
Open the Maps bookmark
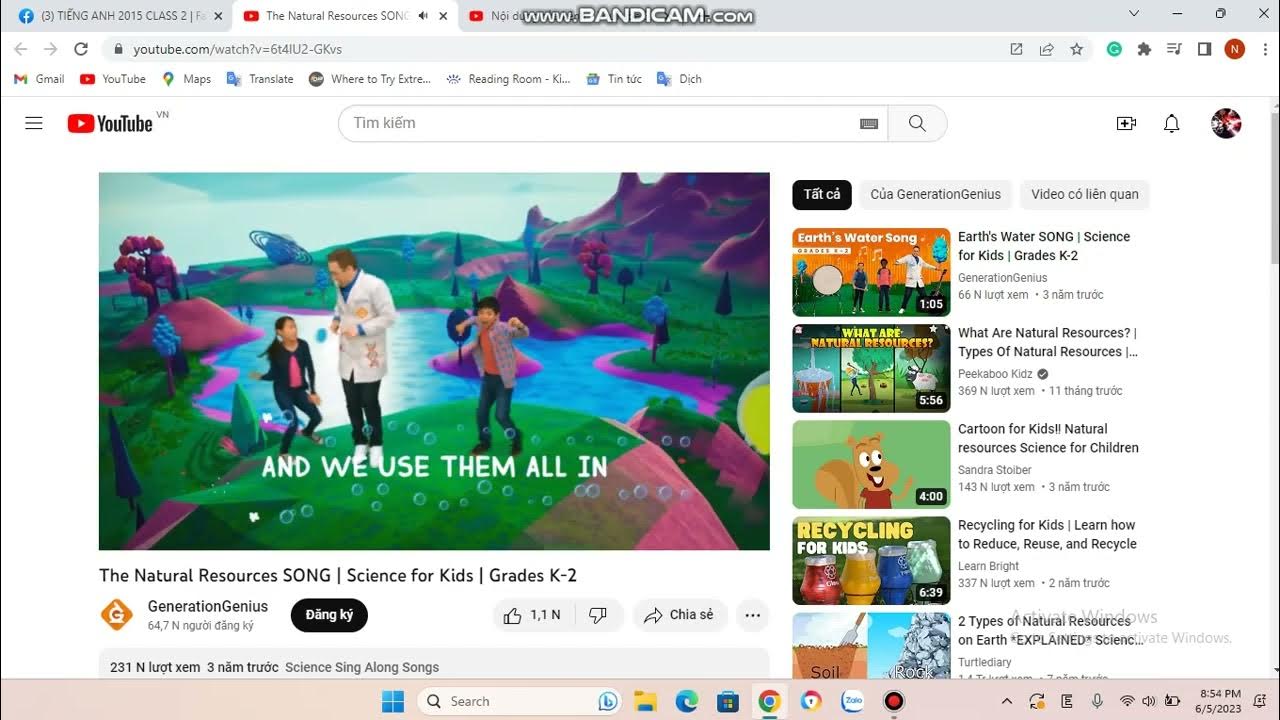point(186,79)
